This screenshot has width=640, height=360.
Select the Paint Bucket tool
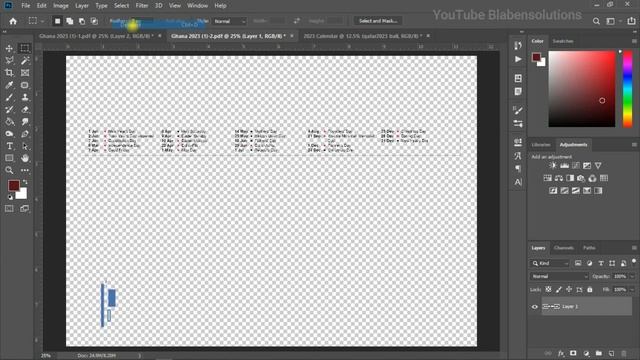(9, 122)
